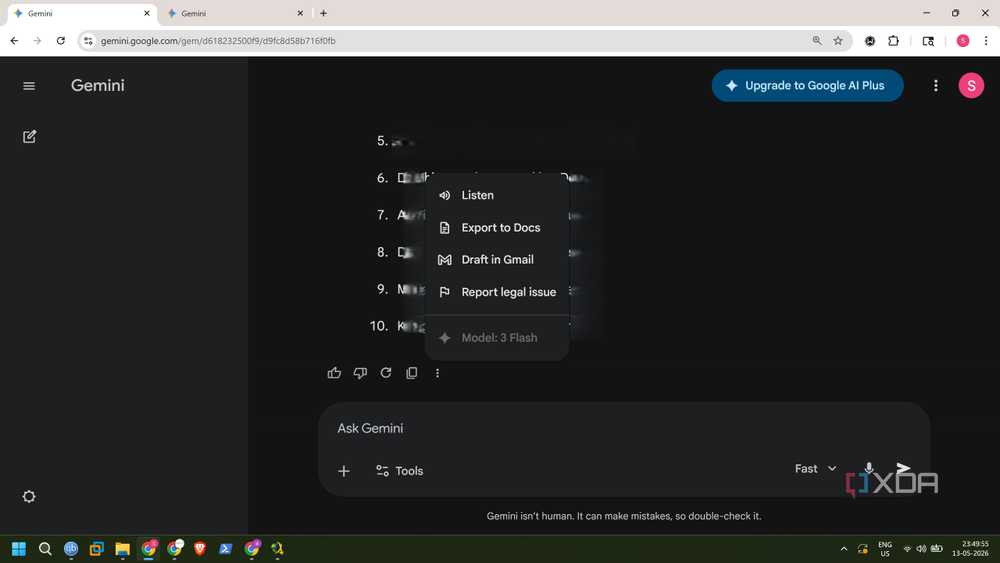Image resolution: width=1000 pixels, height=563 pixels.
Task: Regenerate the response with redo icon
Action: tap(386, 373)
